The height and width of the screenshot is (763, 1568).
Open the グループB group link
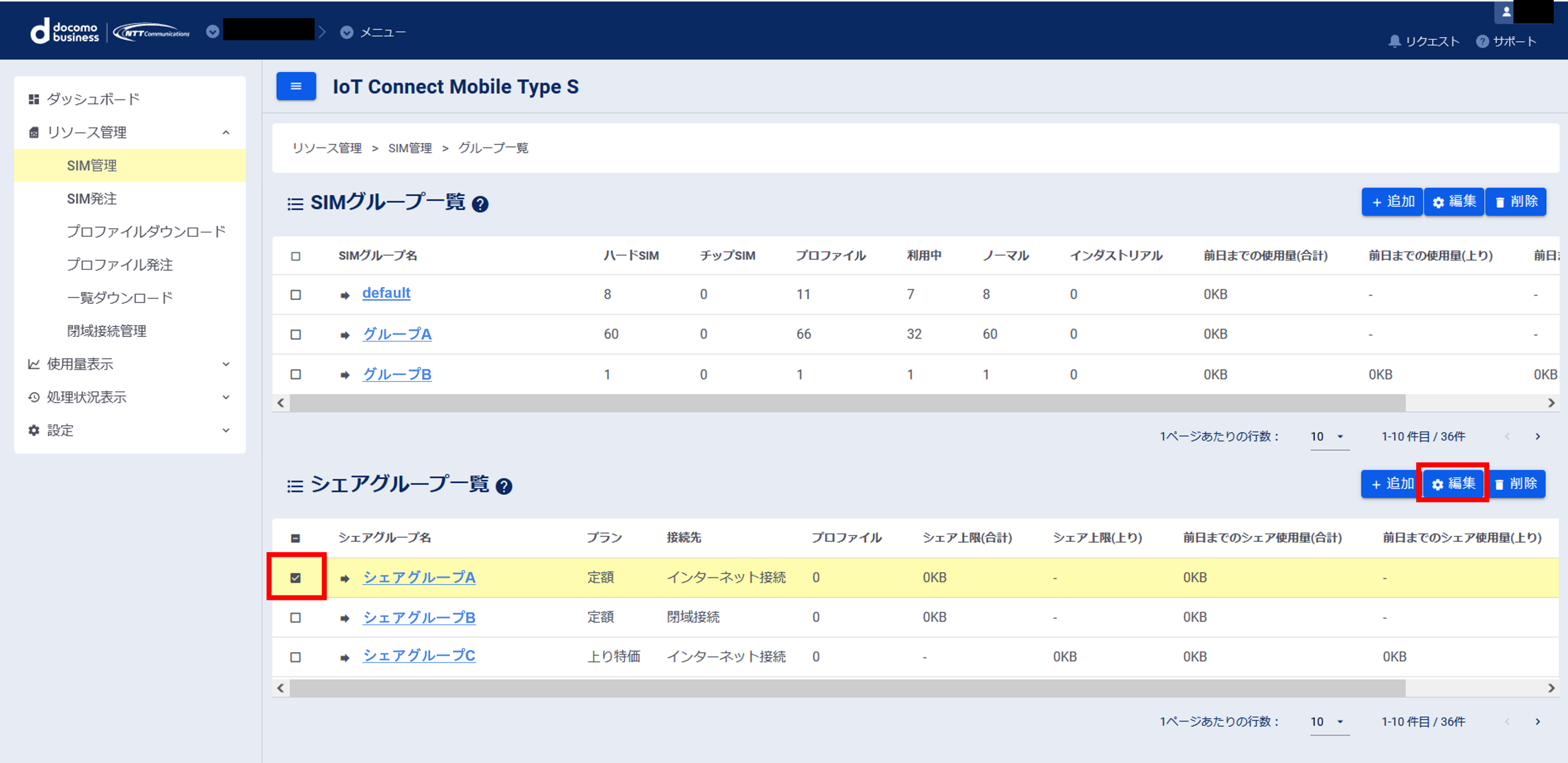[397, 374]
